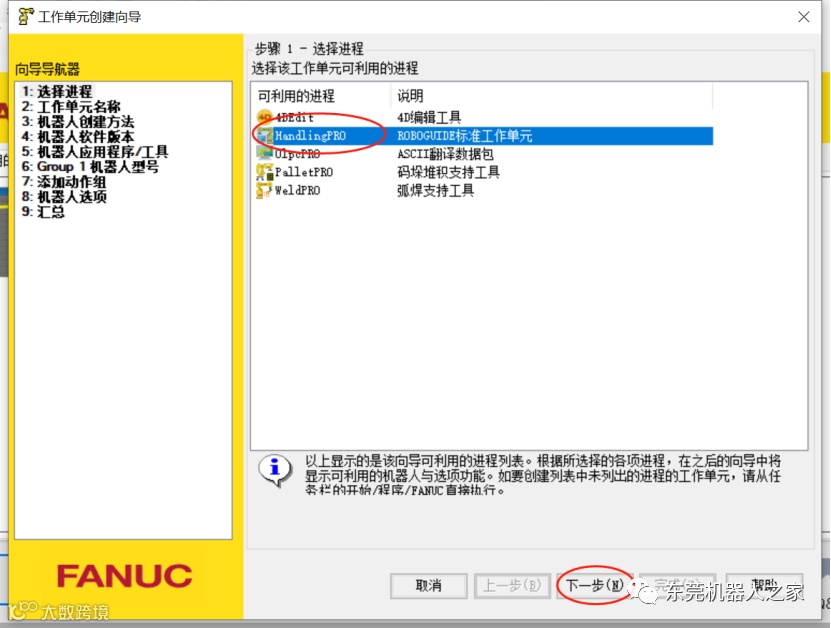Image resolution: width=831 pixels, height=628 pixels.
Task: Click the 可利用的进程 column header
Action: click(321, 96)
